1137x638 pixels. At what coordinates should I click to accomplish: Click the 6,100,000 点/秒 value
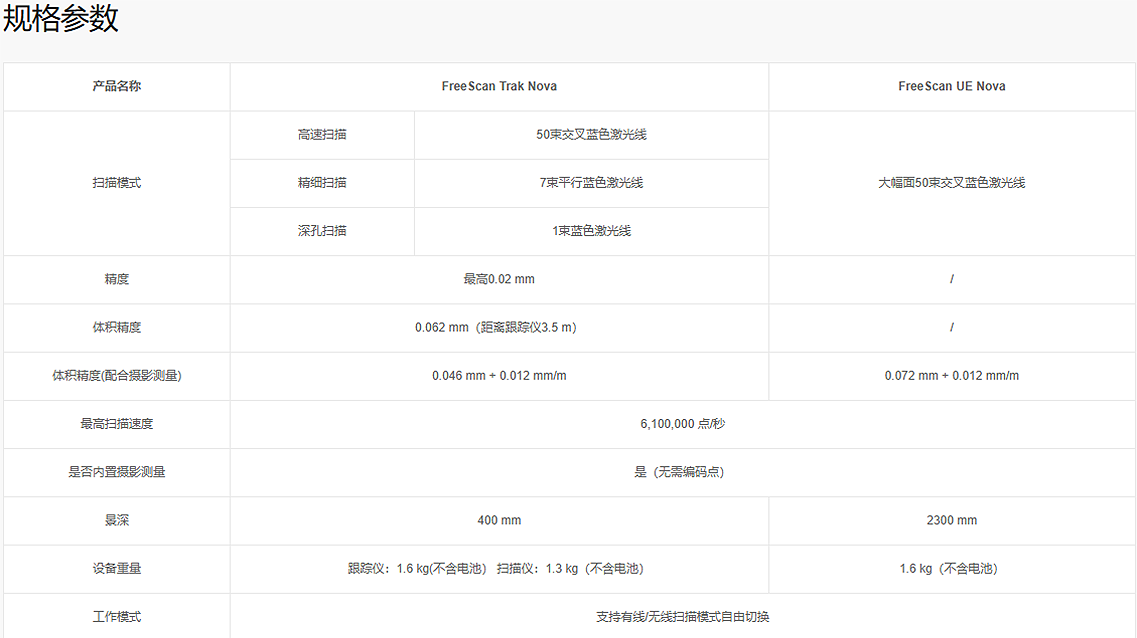point(682,424)
